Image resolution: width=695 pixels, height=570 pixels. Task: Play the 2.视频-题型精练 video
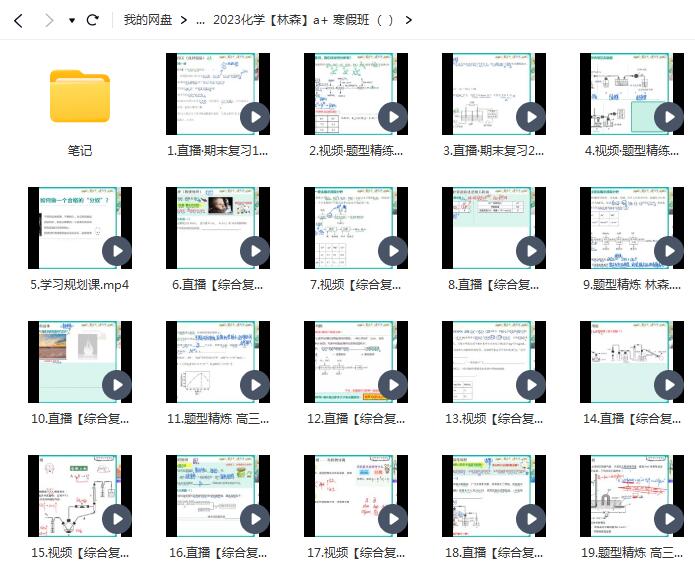393,117
